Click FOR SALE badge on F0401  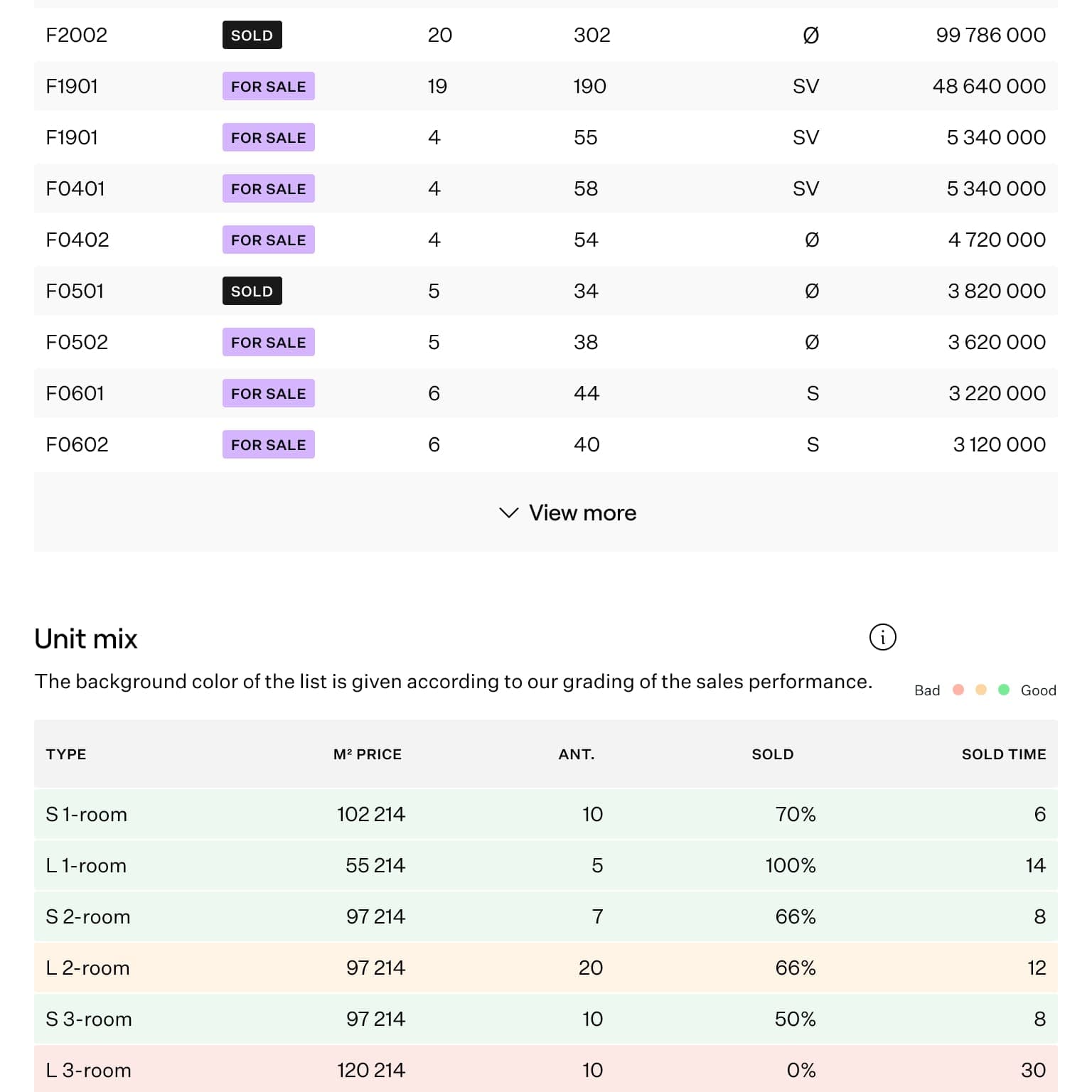coord(268,188)
